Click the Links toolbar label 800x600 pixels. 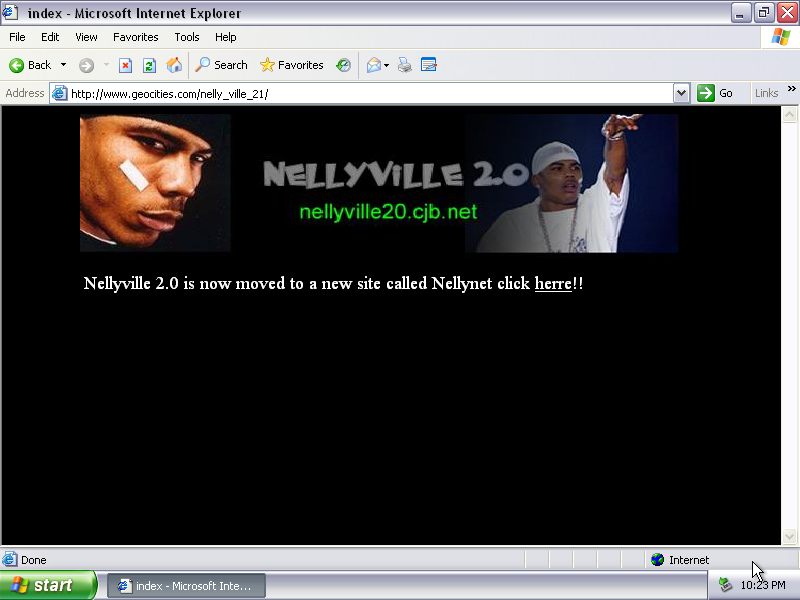(766, 93)
